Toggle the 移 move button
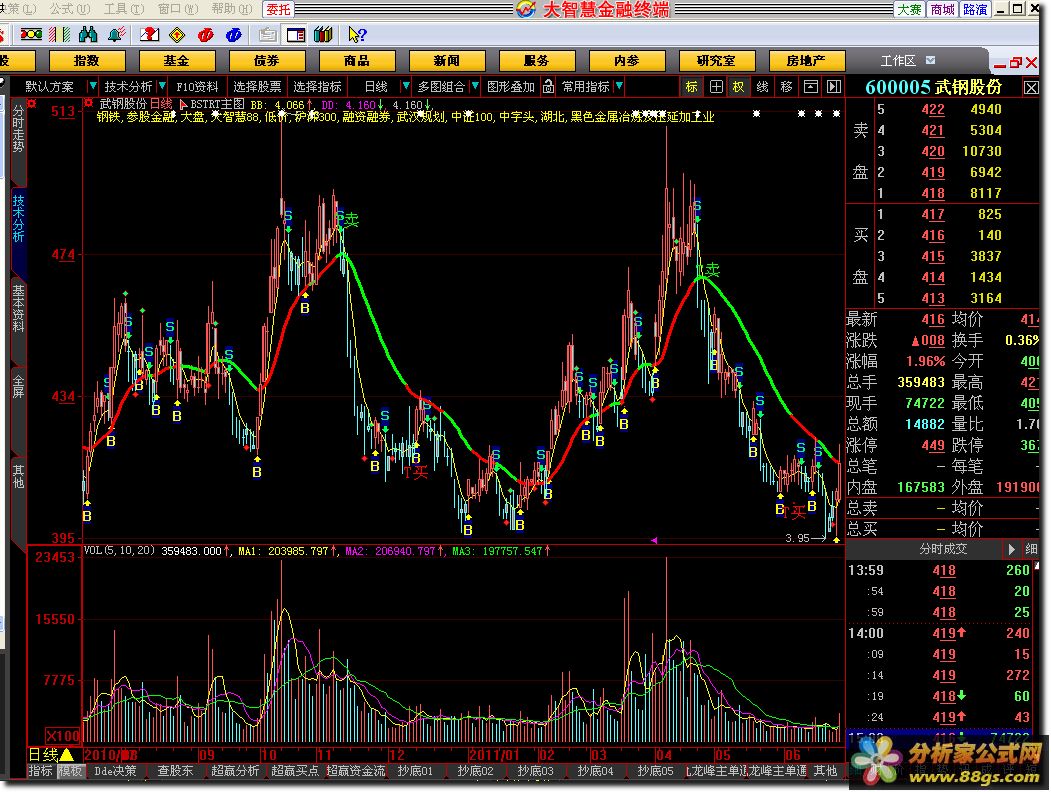1051x792 pixels. [x=787, y=86]
